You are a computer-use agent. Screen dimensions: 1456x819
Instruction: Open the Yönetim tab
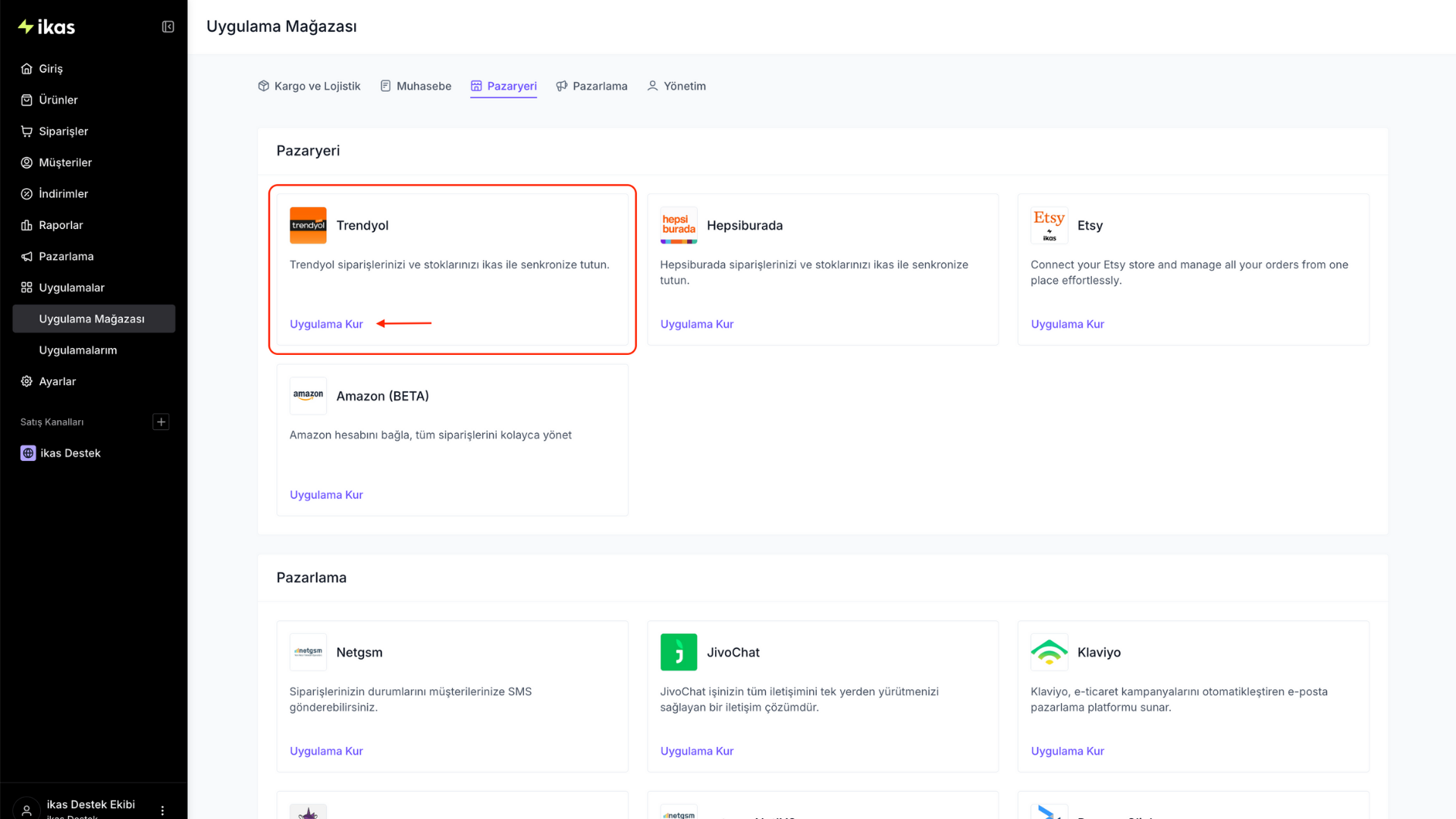676,86
